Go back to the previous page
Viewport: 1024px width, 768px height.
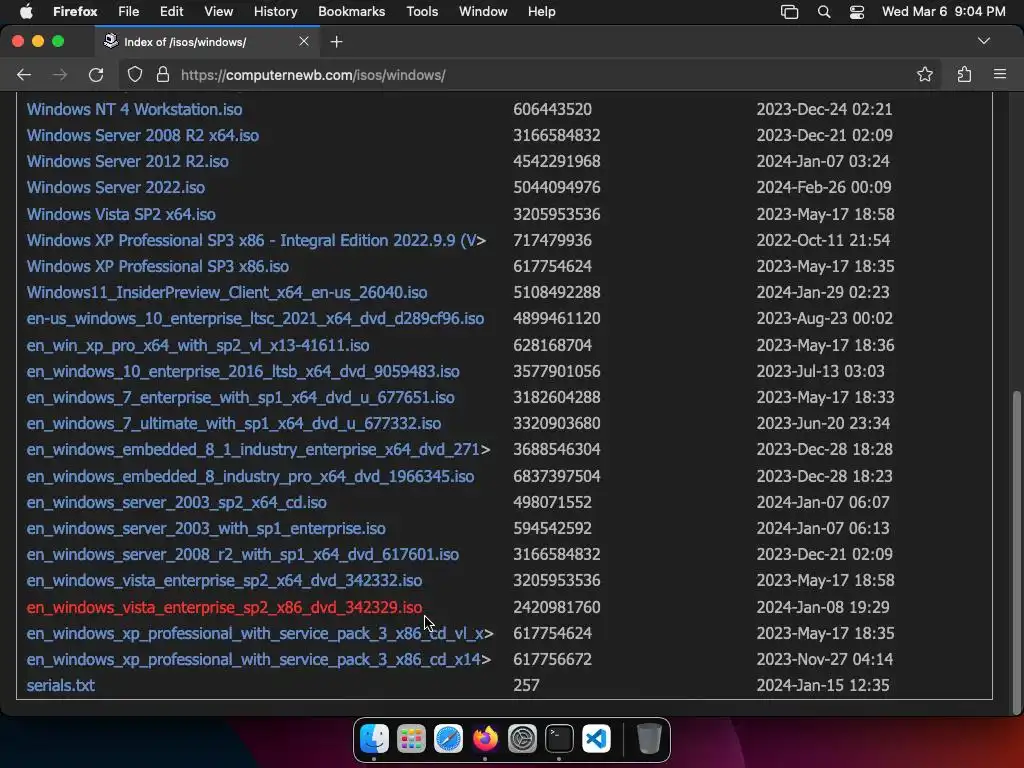[24, 74]
